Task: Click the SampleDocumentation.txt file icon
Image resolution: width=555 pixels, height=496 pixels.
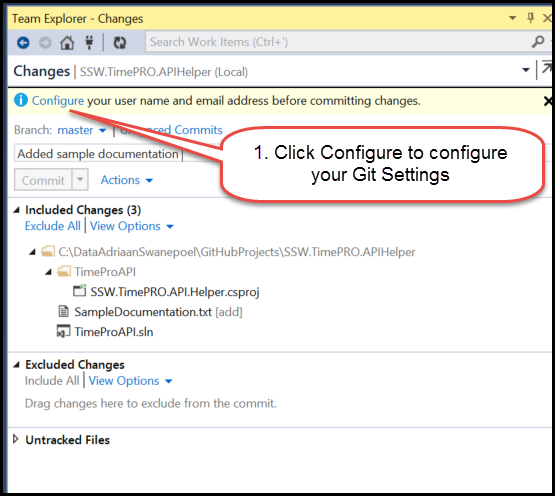Action: 63,312
